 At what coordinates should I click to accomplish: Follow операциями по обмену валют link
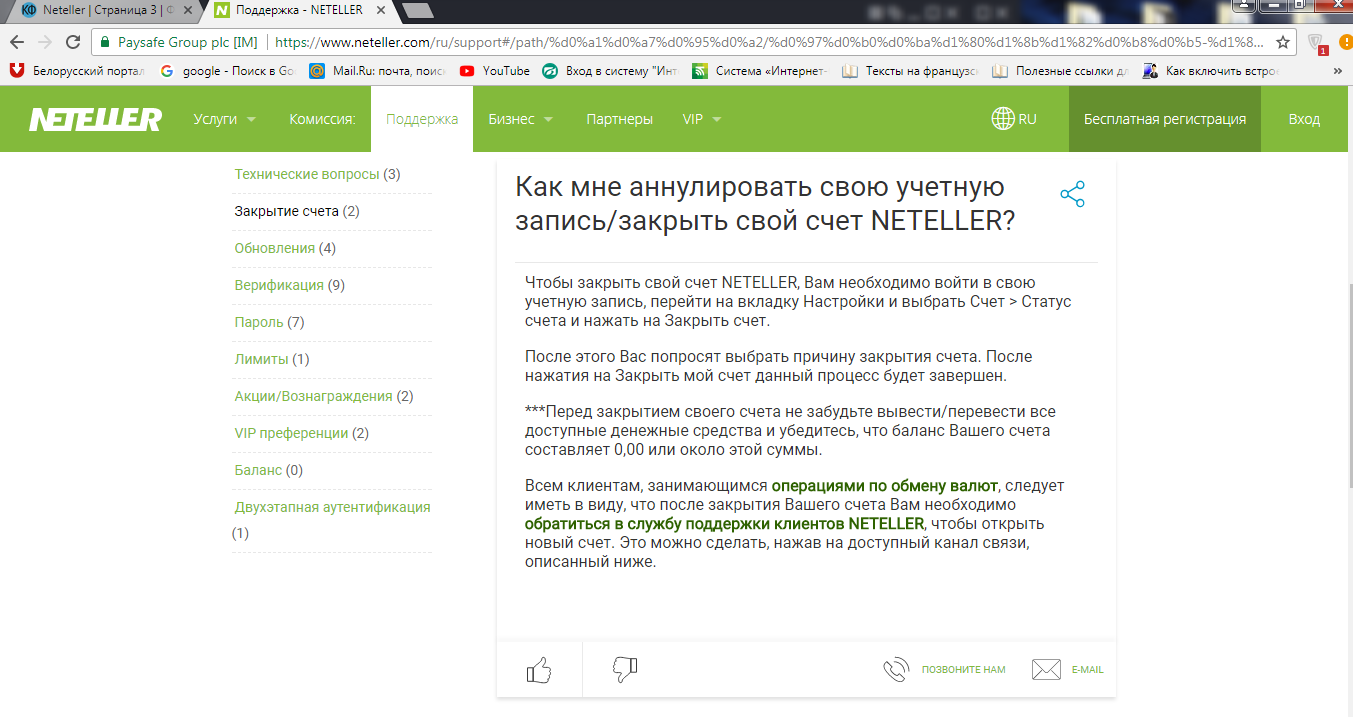885,486
